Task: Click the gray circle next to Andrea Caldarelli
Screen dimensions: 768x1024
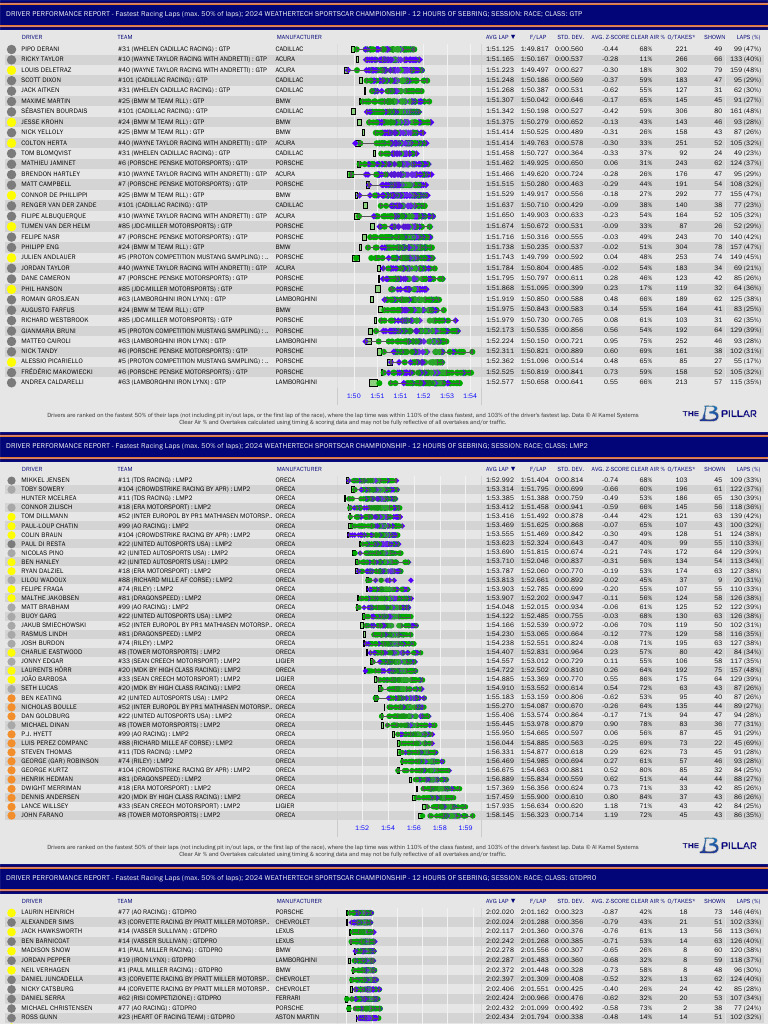Action: click(x=11, y=382)
